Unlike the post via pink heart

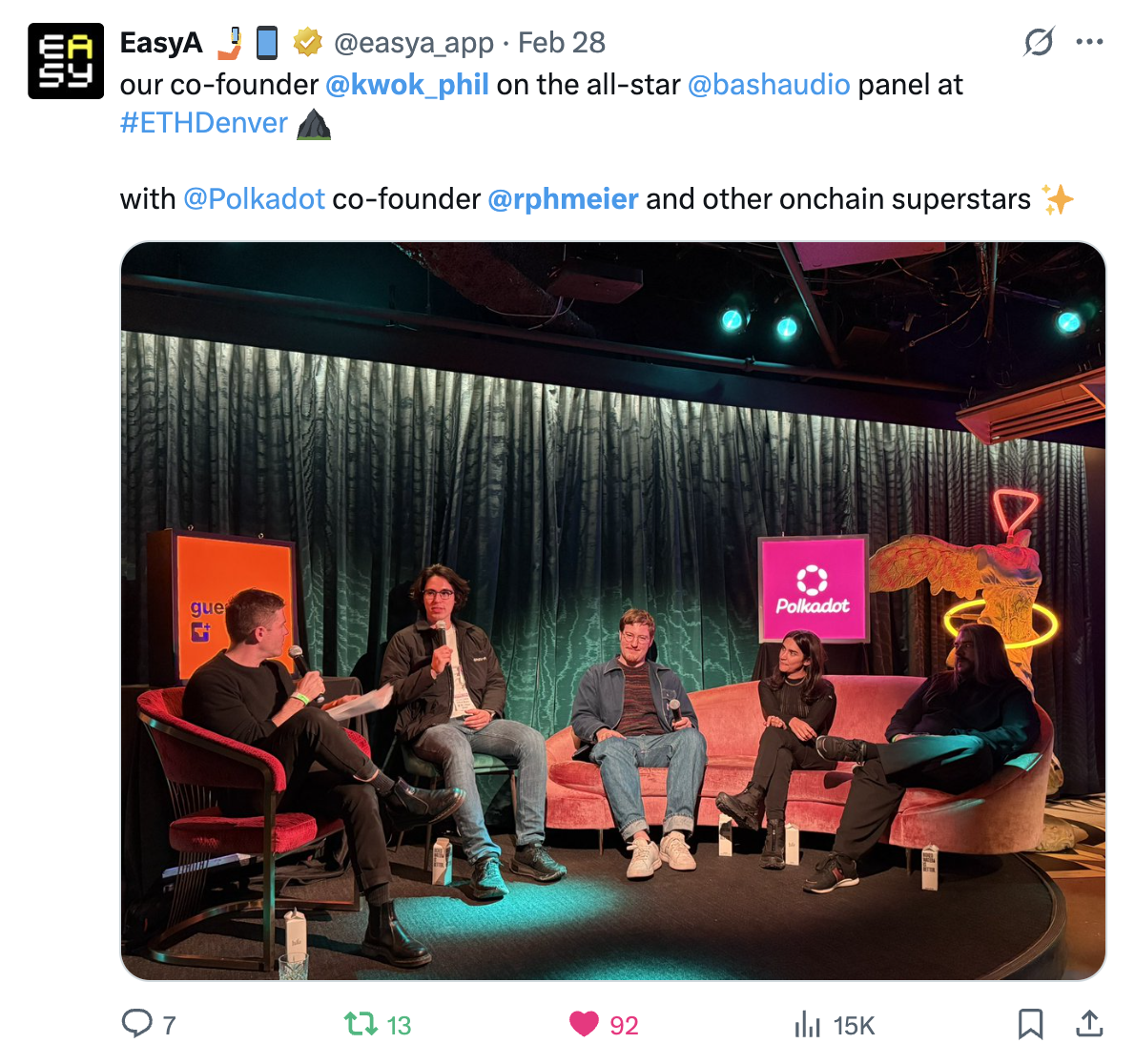pyautogui.click(x=584, y=1024)
